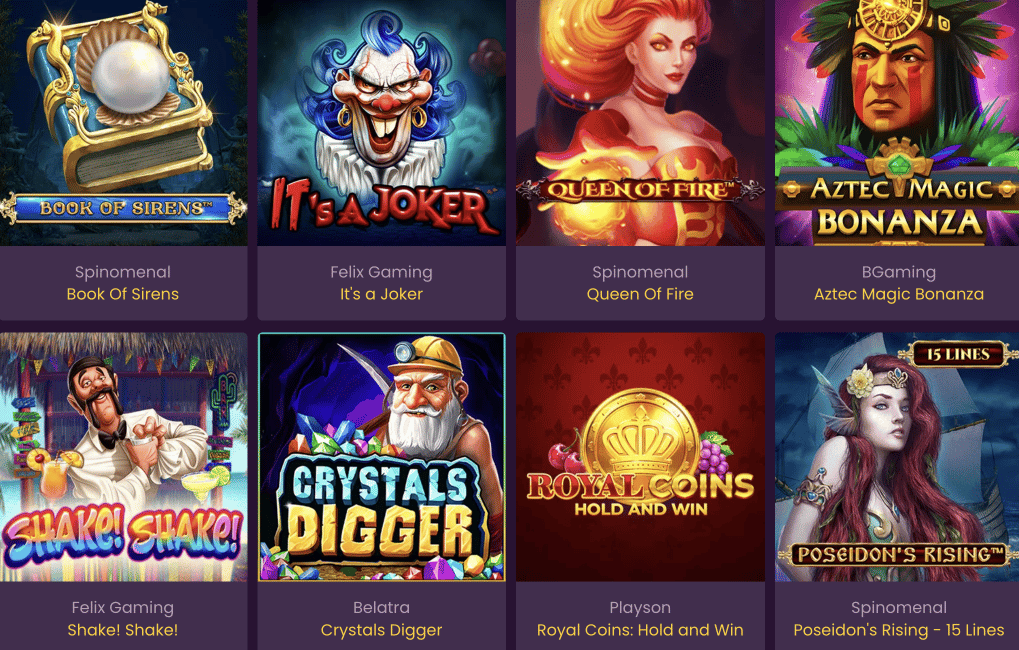Click the BGaming provider label
The image size is (1019, 650).
[899, 272]
